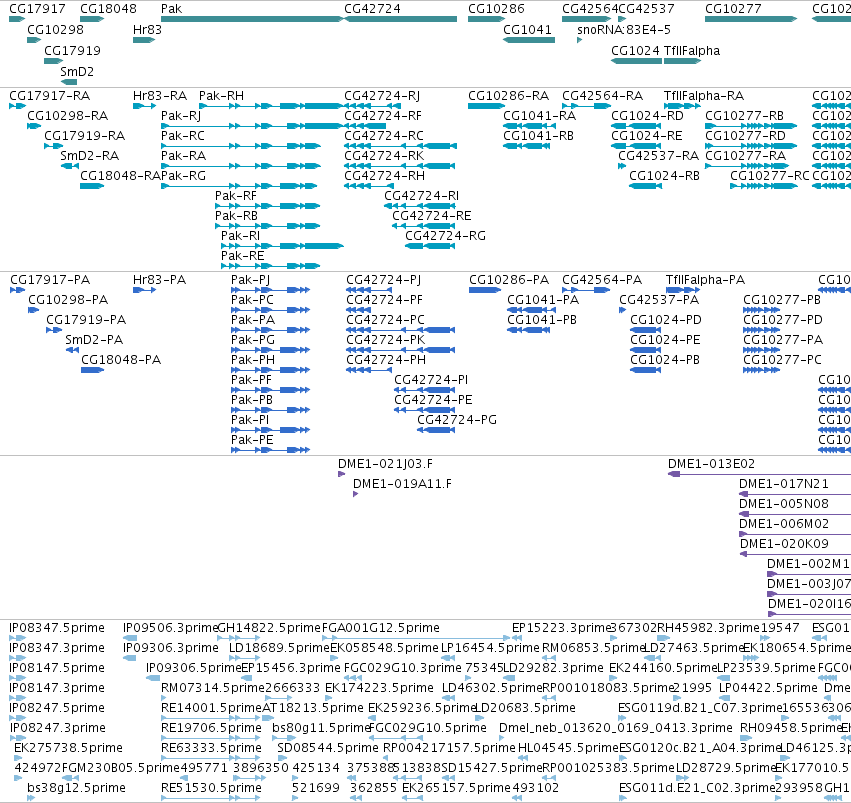Open the SmD2-PA protein feature
The height and width of the screenshot is (803, 851).
(x=72, y=350)
